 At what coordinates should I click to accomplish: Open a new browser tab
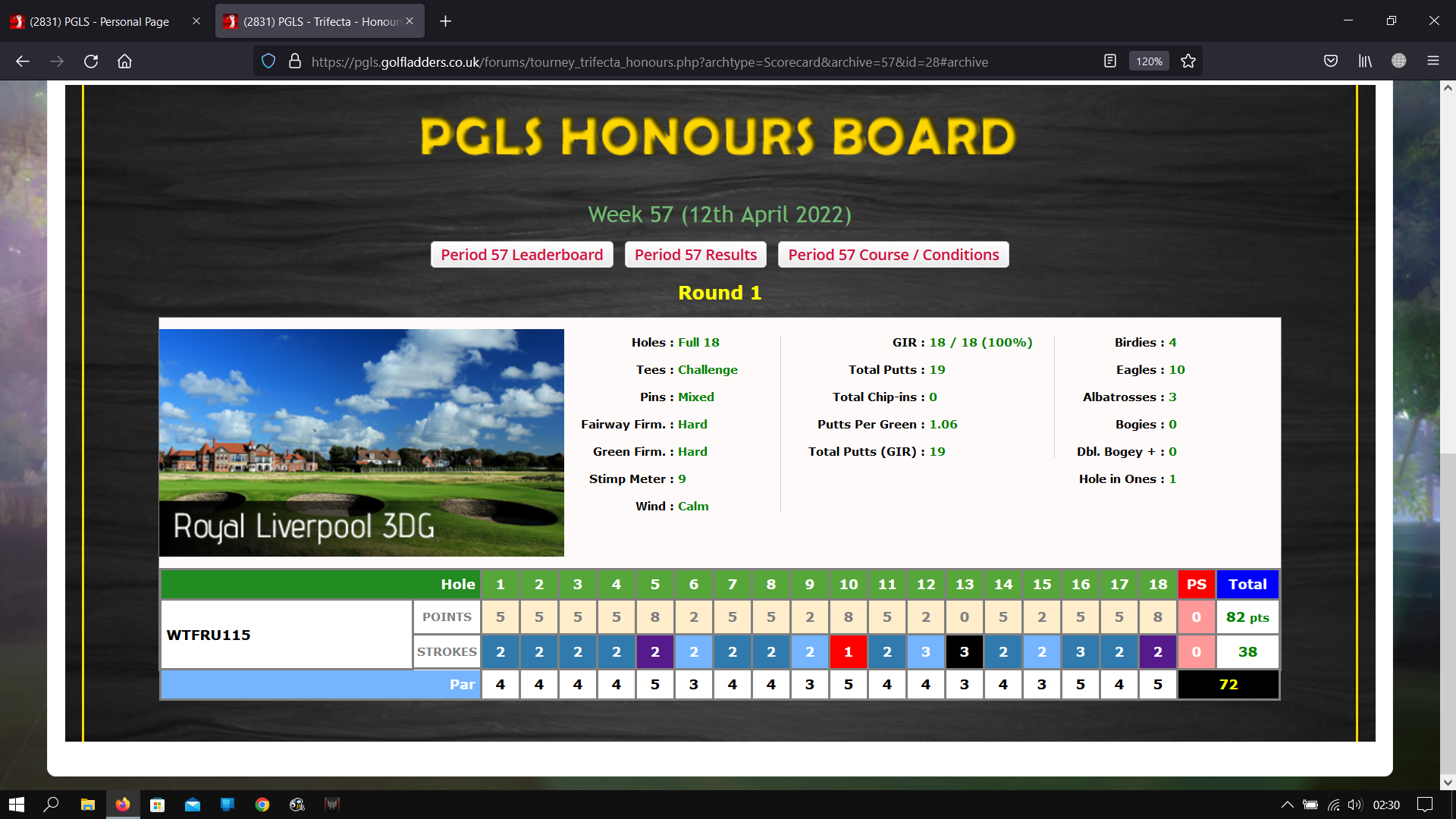(446, 21)
